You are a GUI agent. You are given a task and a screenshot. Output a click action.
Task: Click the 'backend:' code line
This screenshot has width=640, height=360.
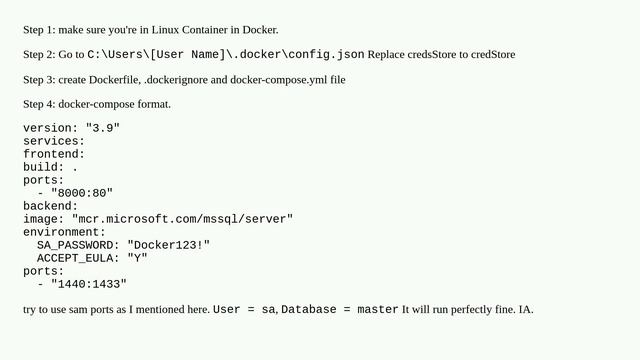pos(50,206)
